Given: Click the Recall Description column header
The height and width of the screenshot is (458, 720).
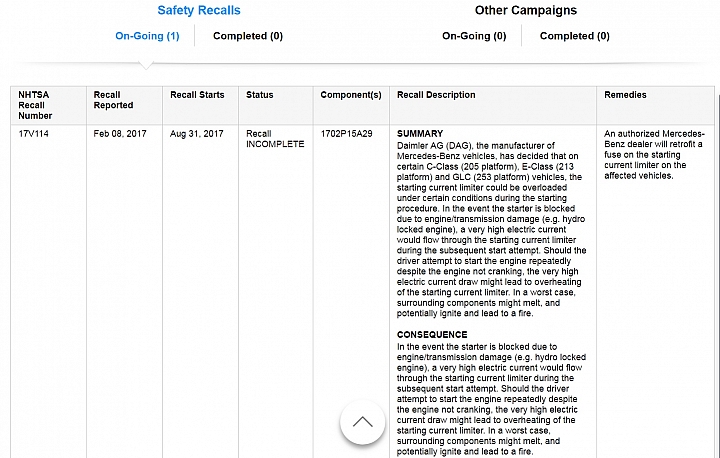Looking at the screenshot, I should point(436,95).
